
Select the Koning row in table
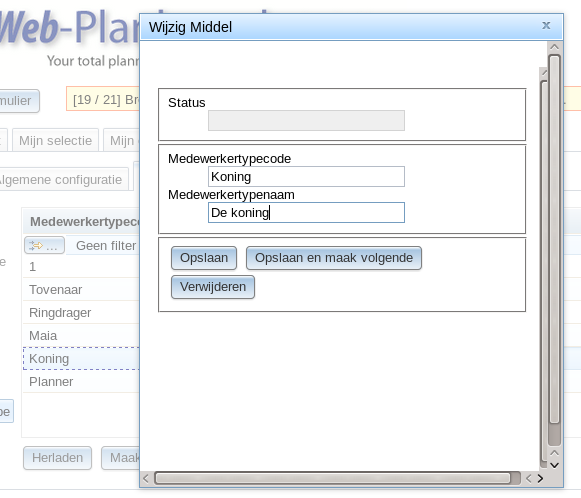81,358
